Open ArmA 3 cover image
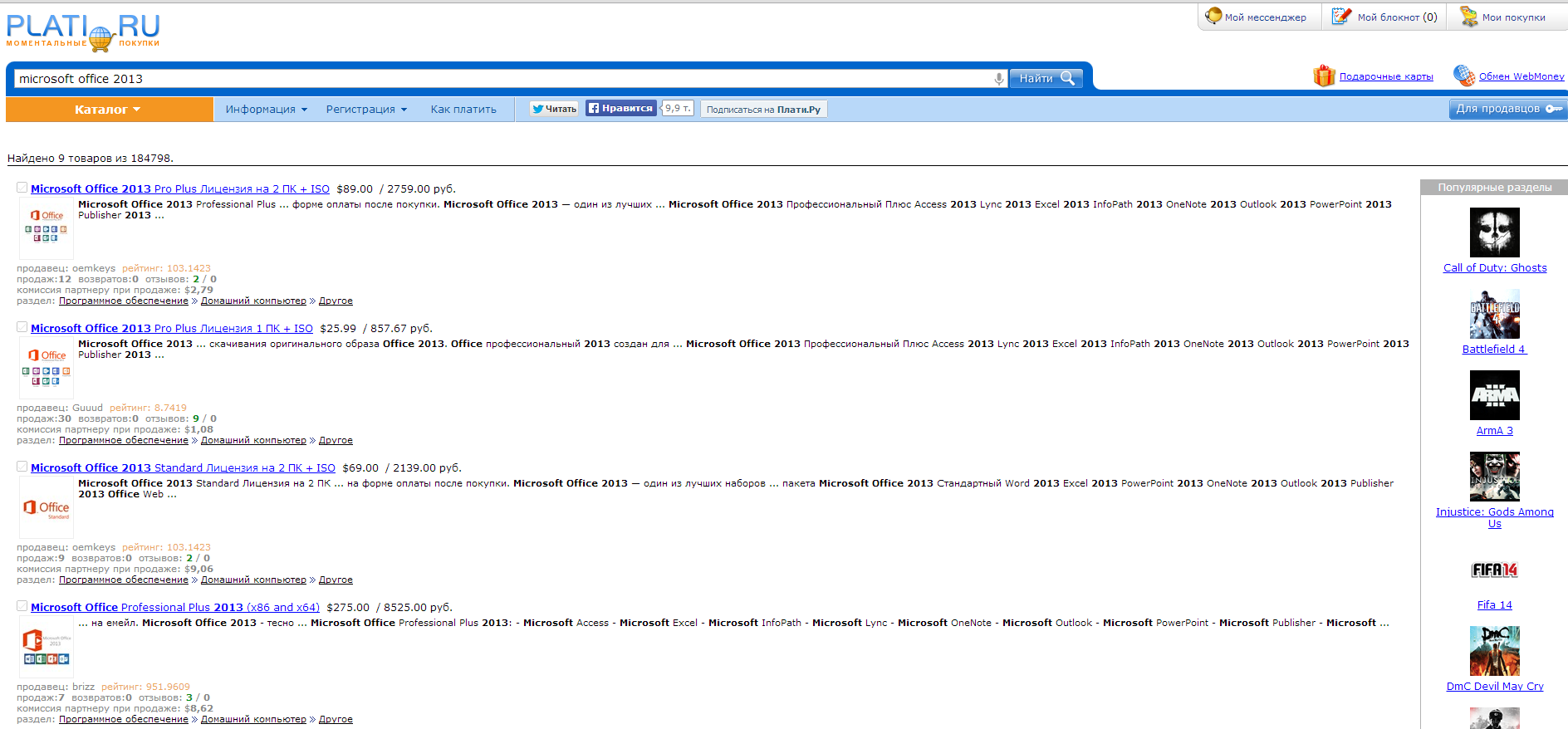The height and width of the screenshot is (729, 1568). (x=1495, y=395)
